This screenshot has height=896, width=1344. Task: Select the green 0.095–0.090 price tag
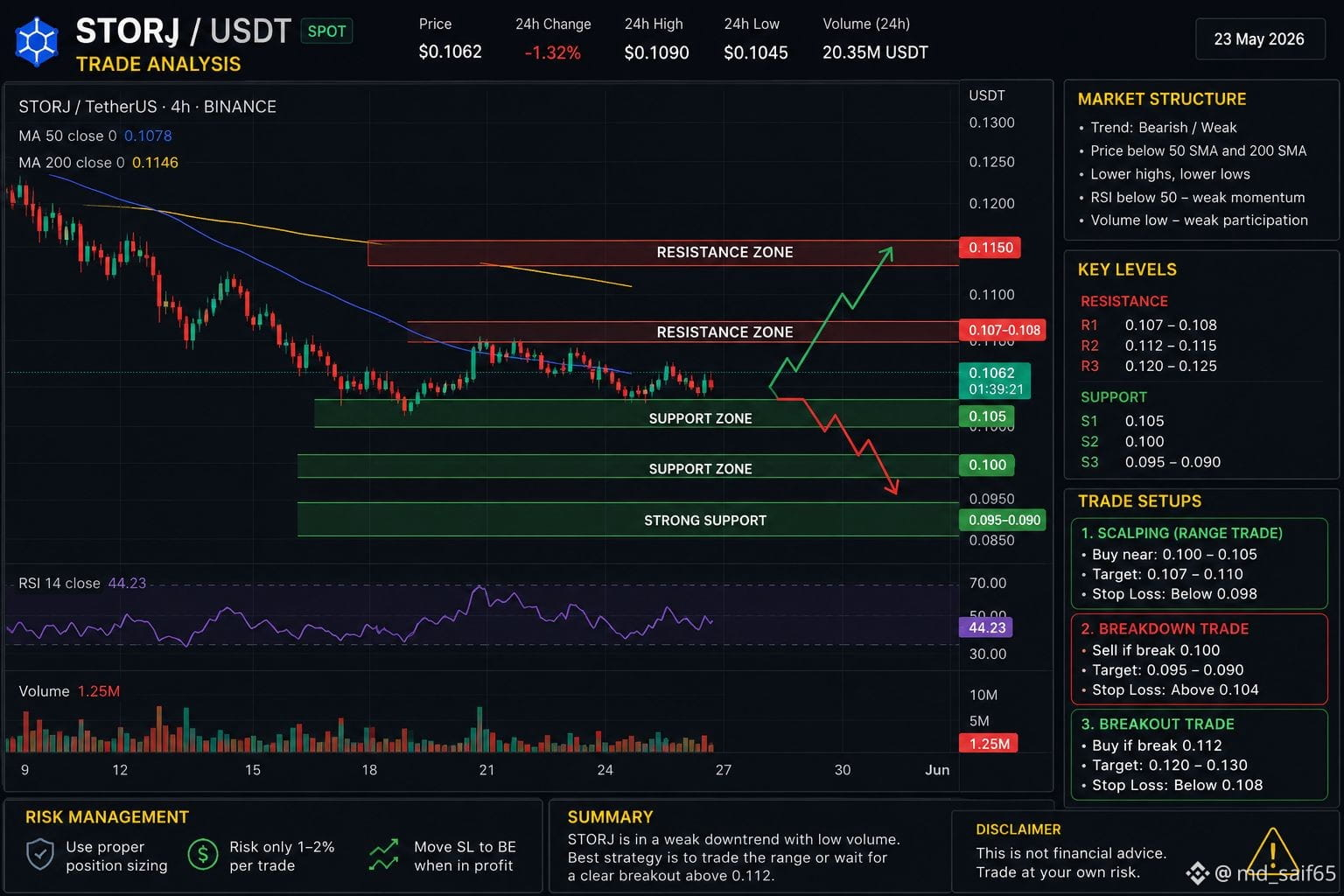(1004, 520)
